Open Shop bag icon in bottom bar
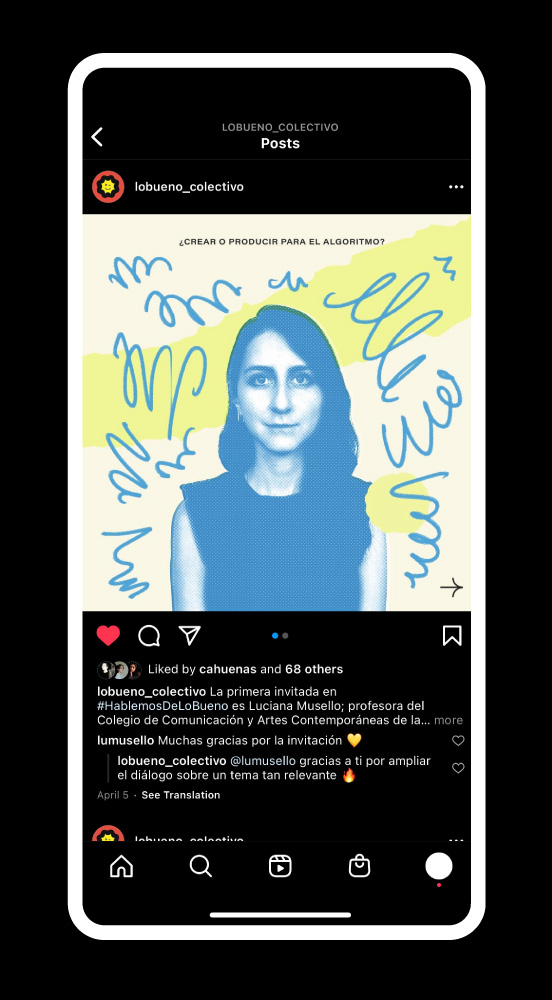The image size is (552, 1000). click(360, 865)
